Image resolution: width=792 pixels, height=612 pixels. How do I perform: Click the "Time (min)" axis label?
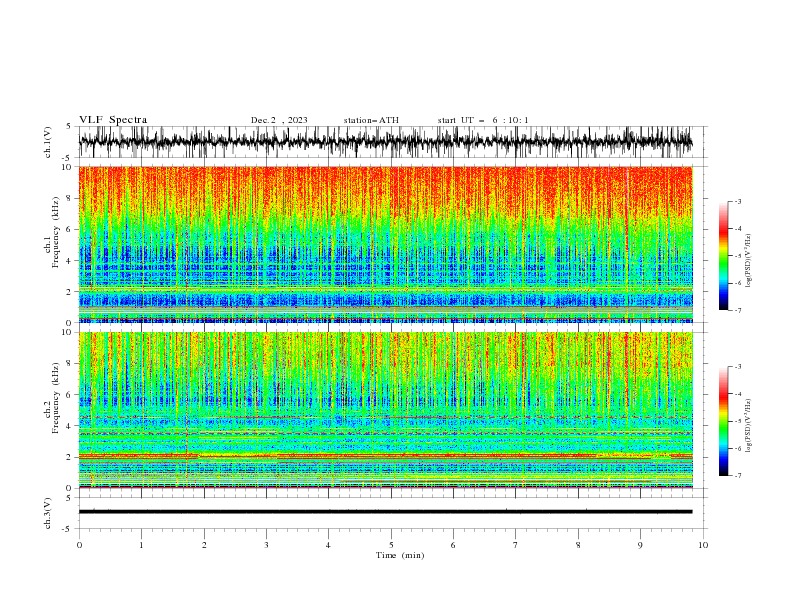[400, 555]
